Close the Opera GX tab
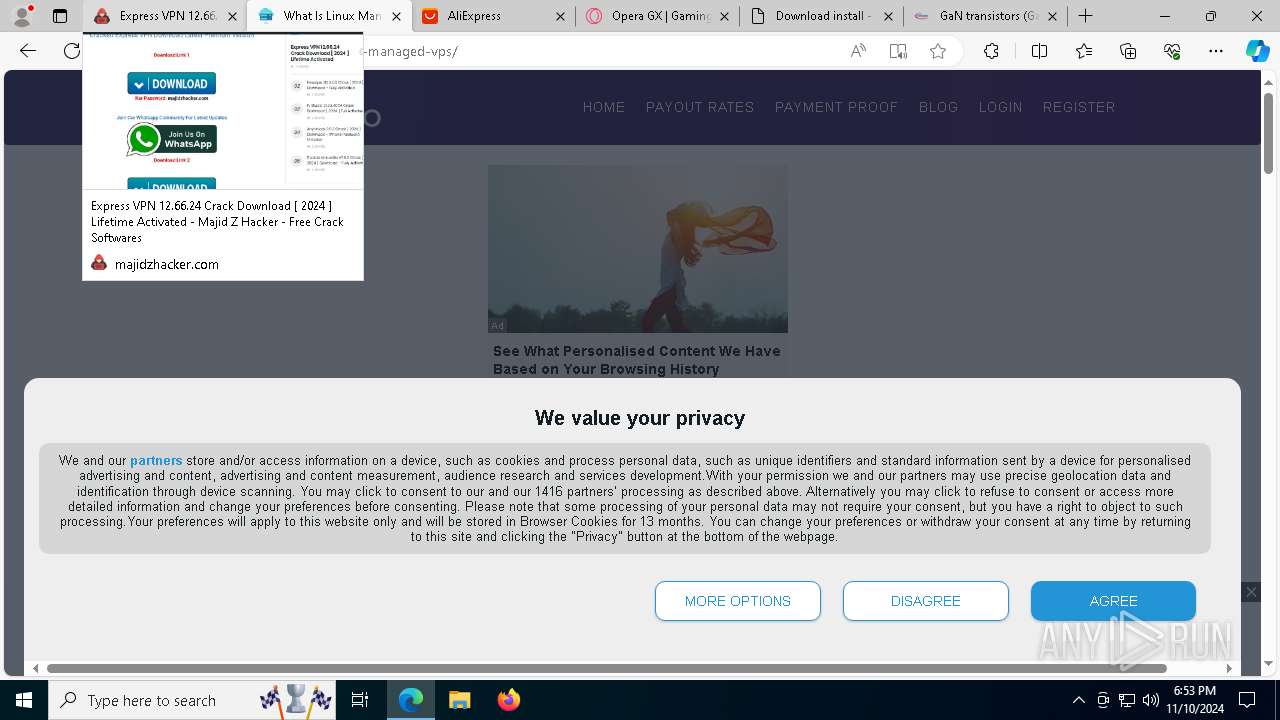The image size is (1280, 720). click(x=723, y=16)
